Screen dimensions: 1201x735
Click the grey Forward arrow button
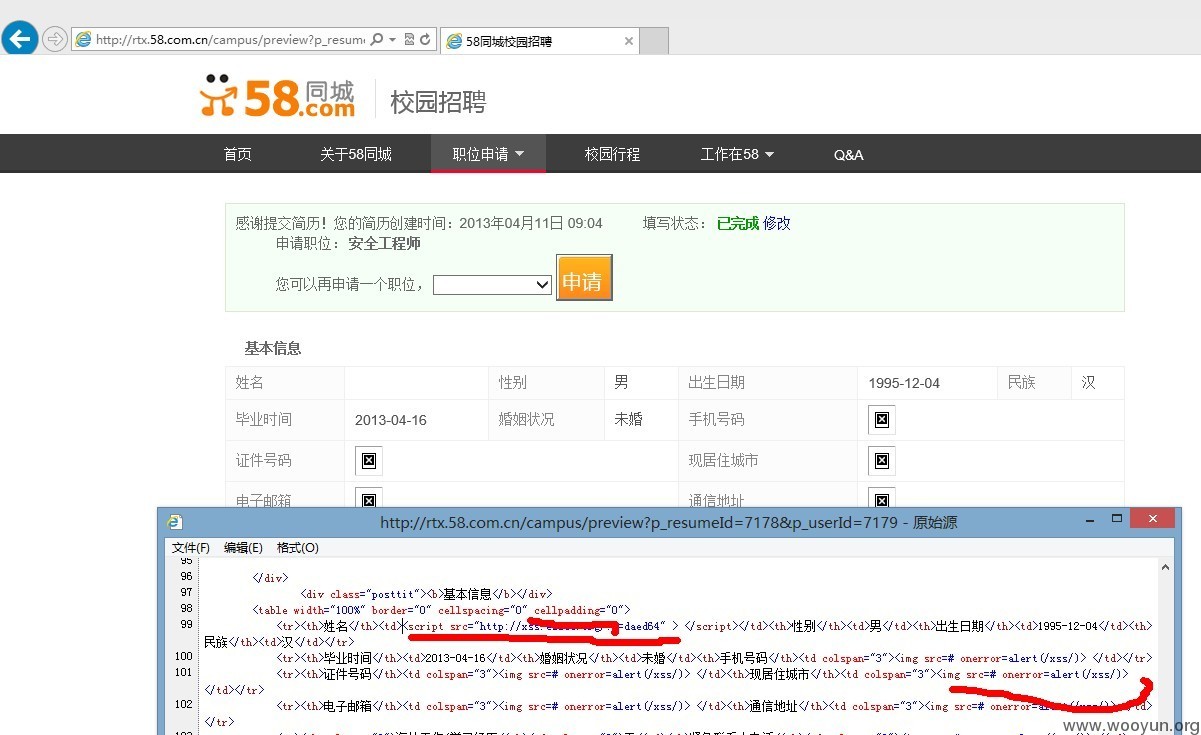(54, 40)
